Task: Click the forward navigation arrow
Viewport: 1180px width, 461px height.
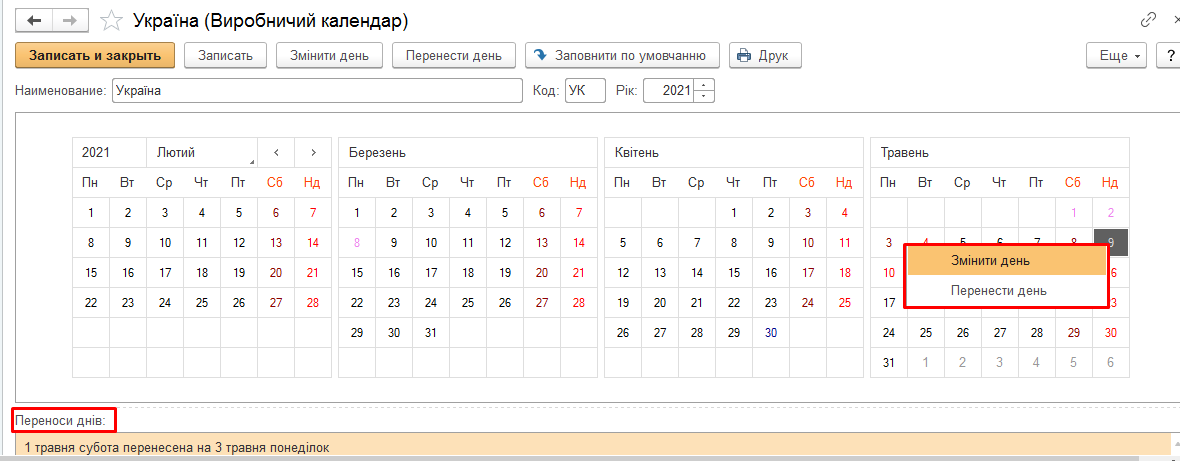Action: point(70,20)
